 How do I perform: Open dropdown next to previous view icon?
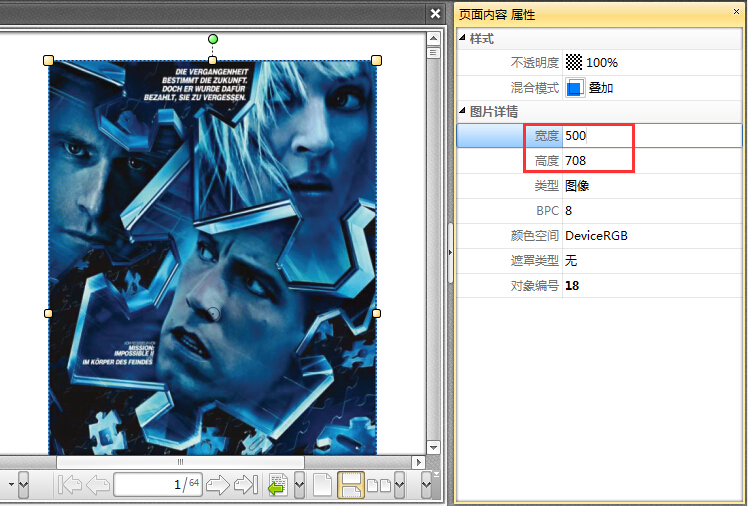click(300, 485)
